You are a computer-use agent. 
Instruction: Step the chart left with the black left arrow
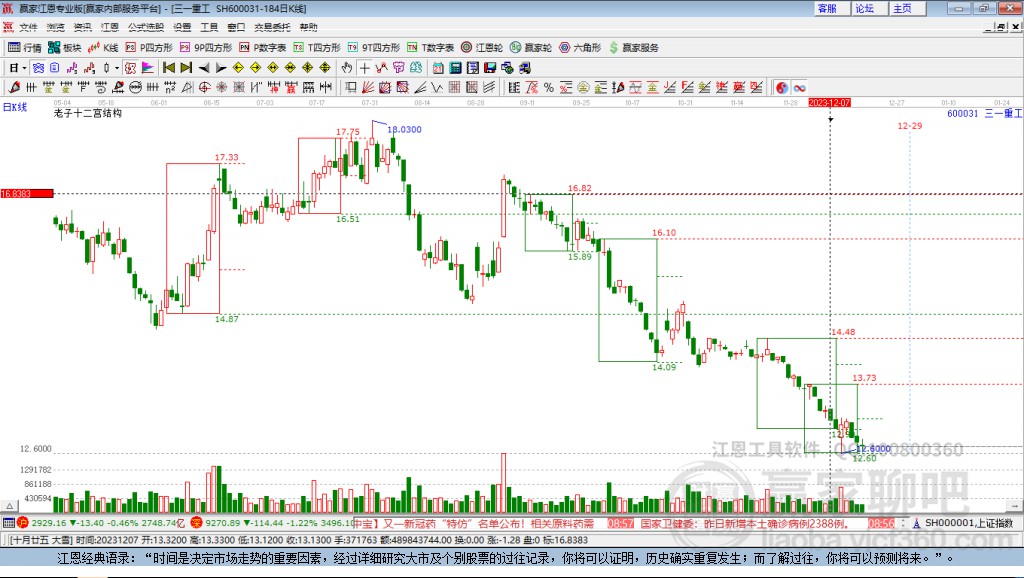click(204, 68)
